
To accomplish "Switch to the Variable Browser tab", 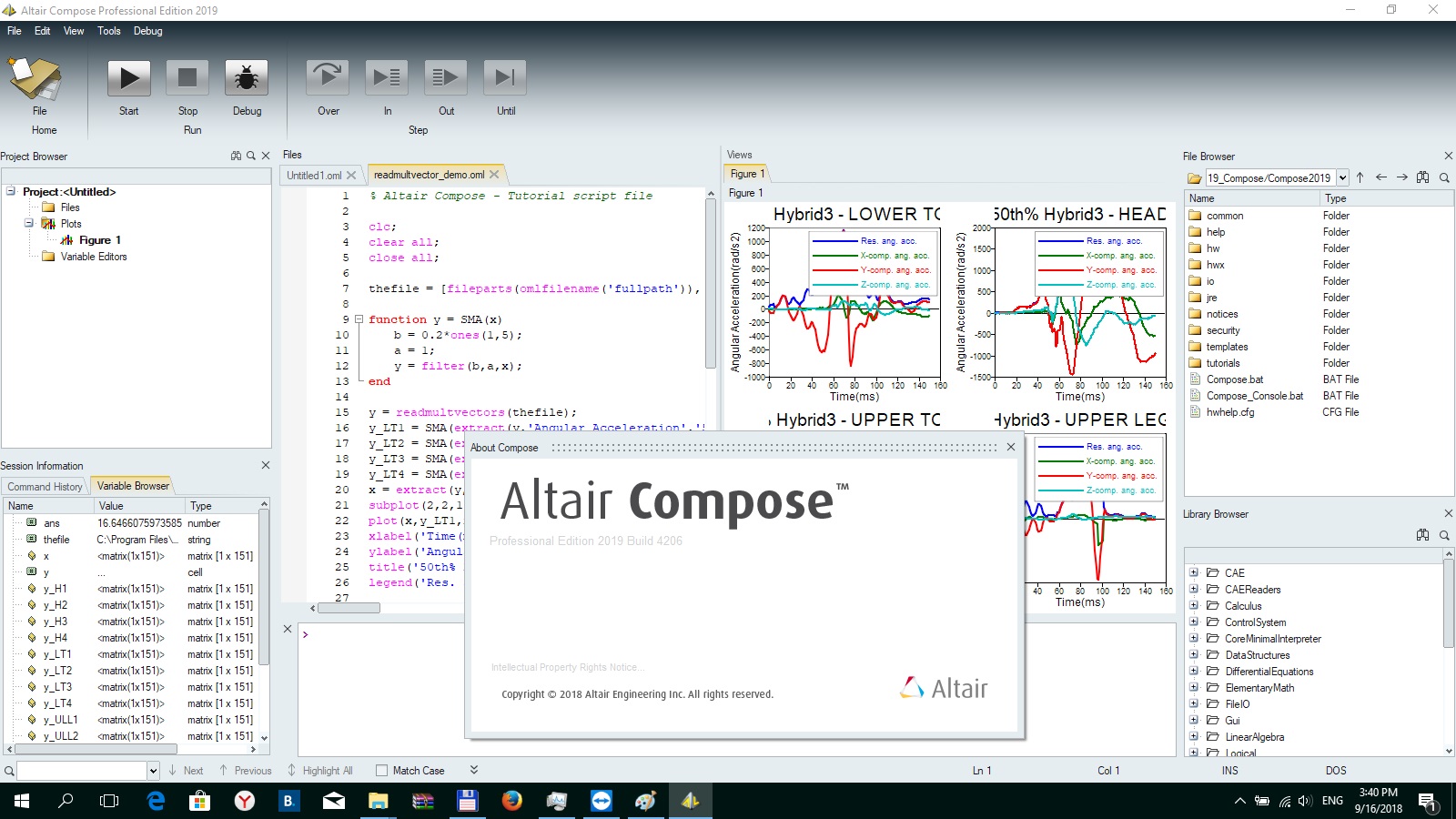I will click(x=133, y=486).
